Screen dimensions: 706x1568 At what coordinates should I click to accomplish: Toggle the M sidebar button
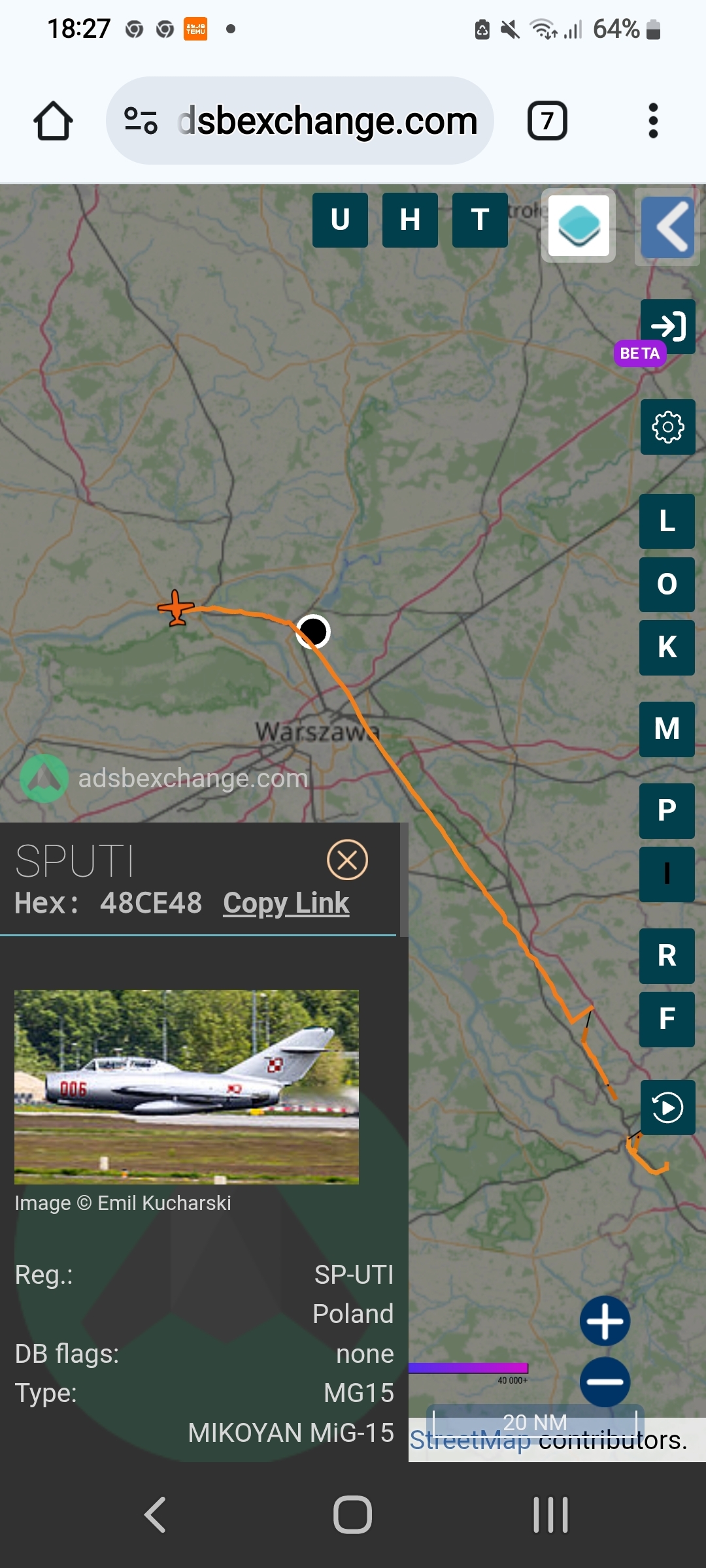pos(667,729)
